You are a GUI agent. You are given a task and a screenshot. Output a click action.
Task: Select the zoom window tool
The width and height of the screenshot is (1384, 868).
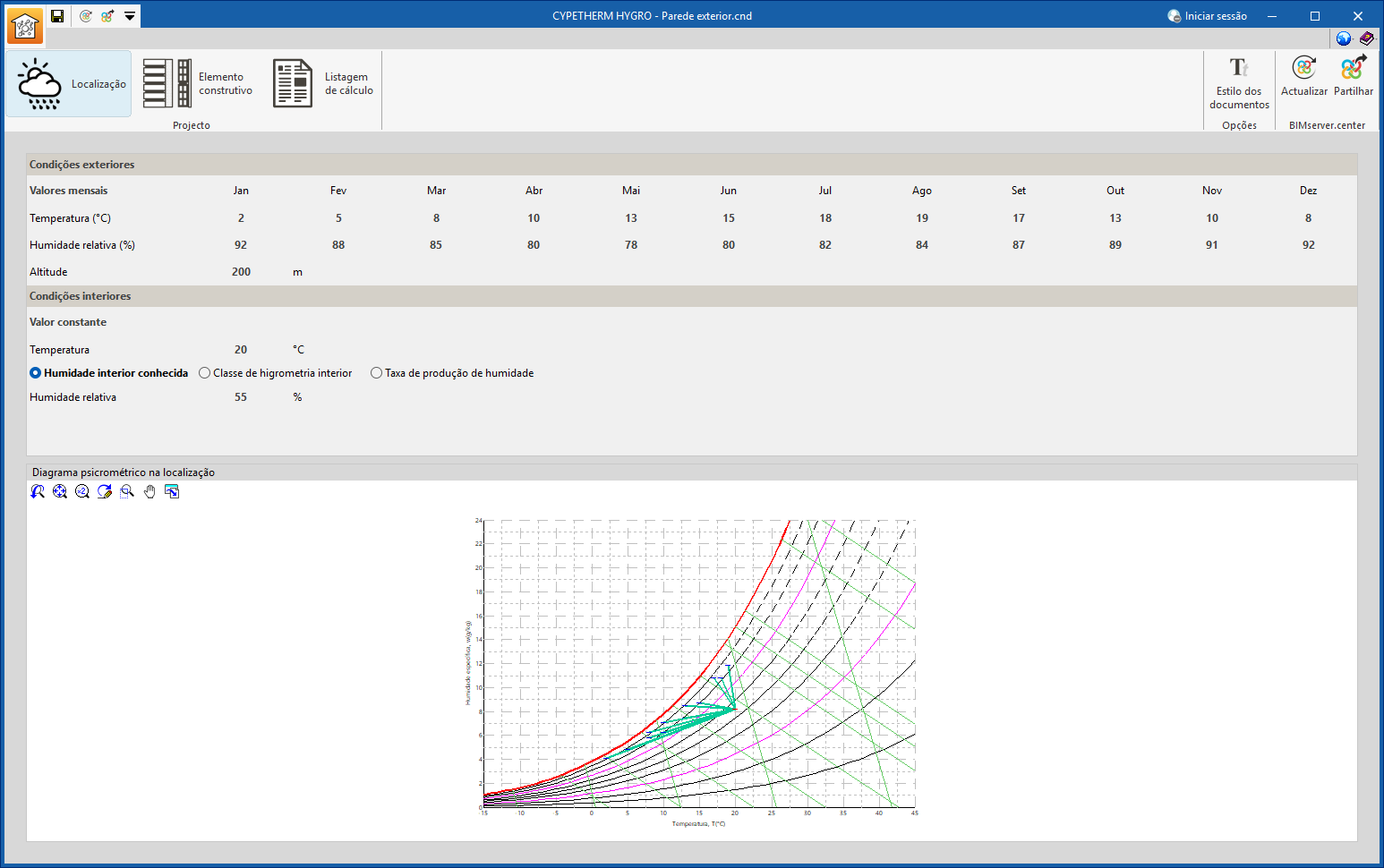tap(127, 491)
